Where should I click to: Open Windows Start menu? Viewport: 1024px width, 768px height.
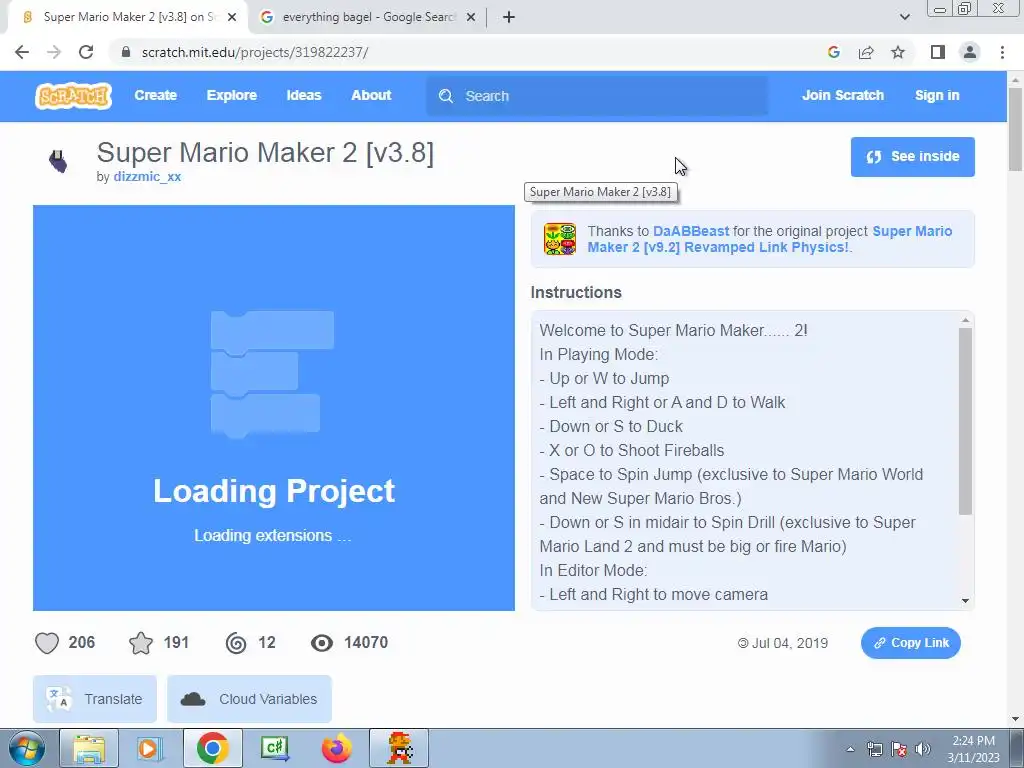pyautogui.click(x=27, y=748)
